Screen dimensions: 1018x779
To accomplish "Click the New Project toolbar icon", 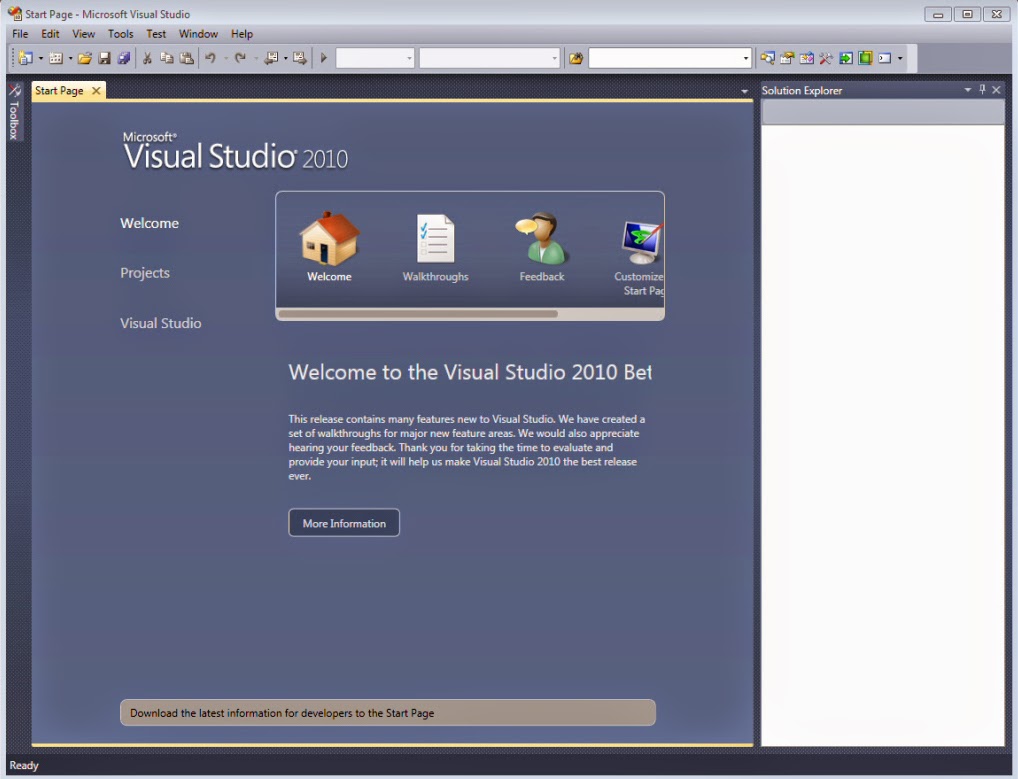I will [x=25, y=58].
